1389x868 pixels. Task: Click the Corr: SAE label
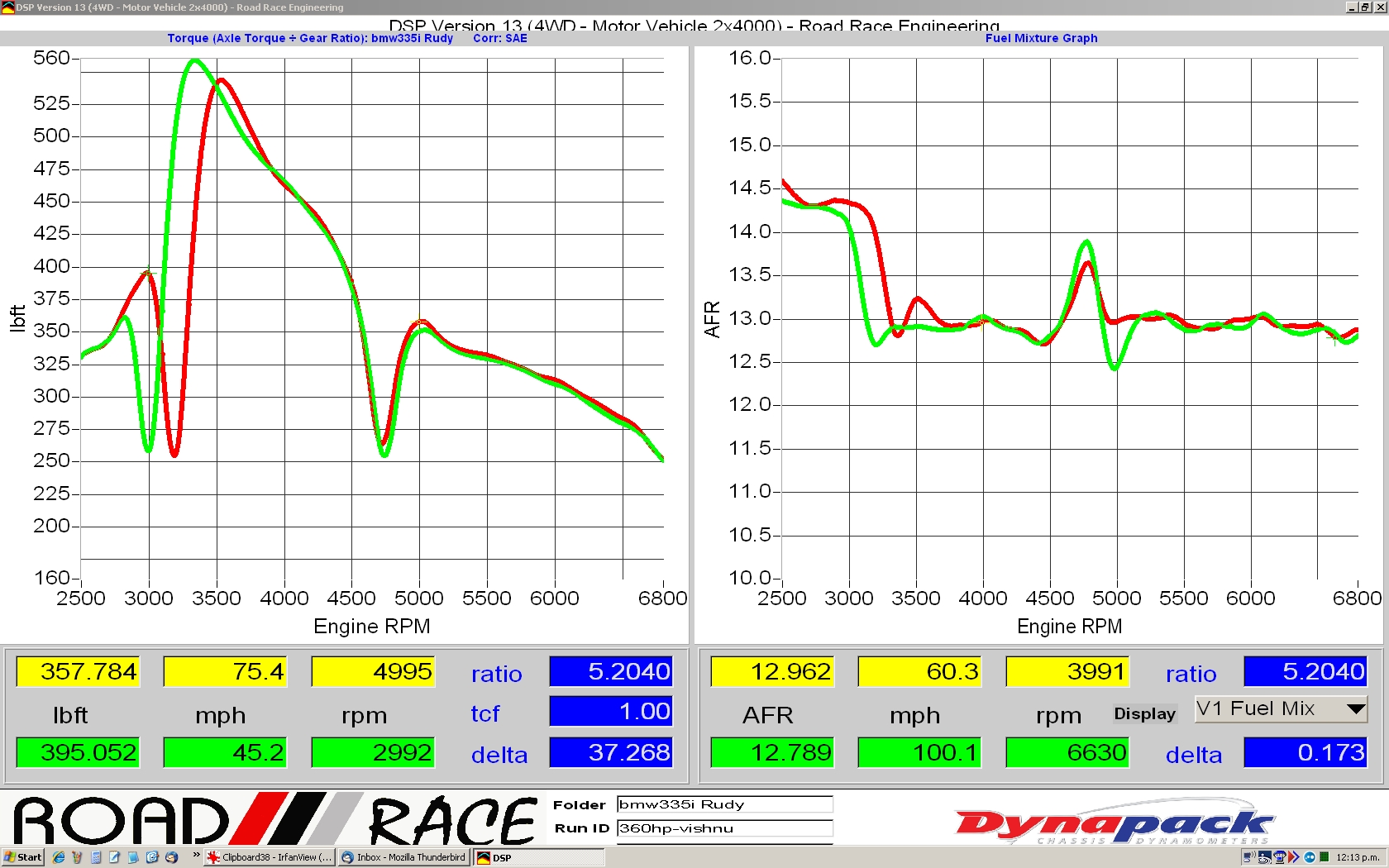(500, 38)
